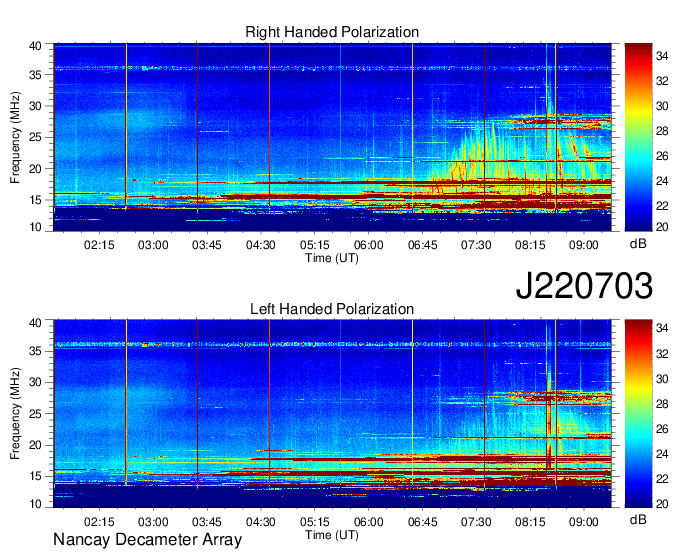Click the 15 MHz label on top plot

pyautogui.click(x=35, y=200)
